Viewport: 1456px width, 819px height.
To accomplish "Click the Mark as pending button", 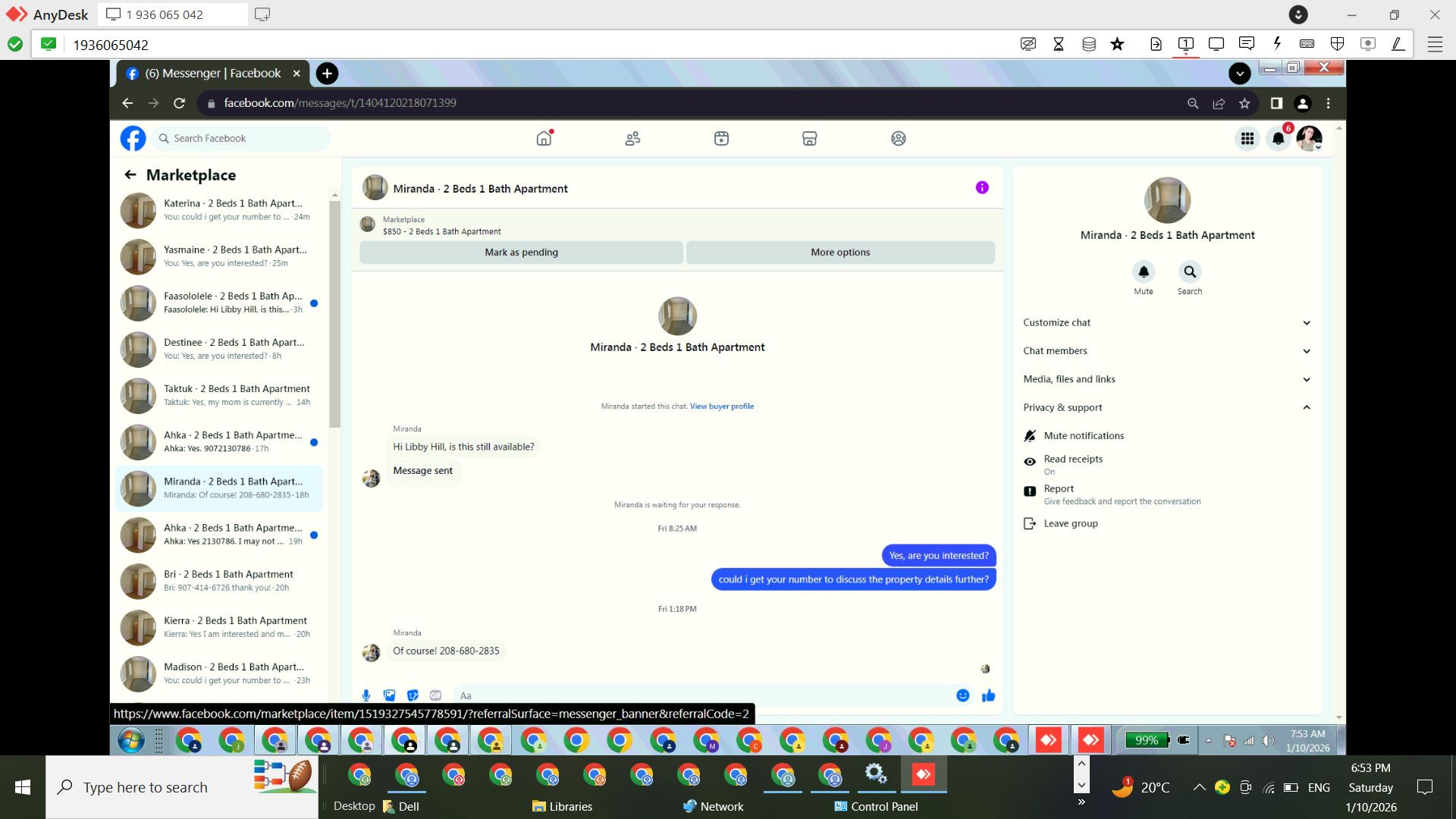I will click(x=521, y=253).
